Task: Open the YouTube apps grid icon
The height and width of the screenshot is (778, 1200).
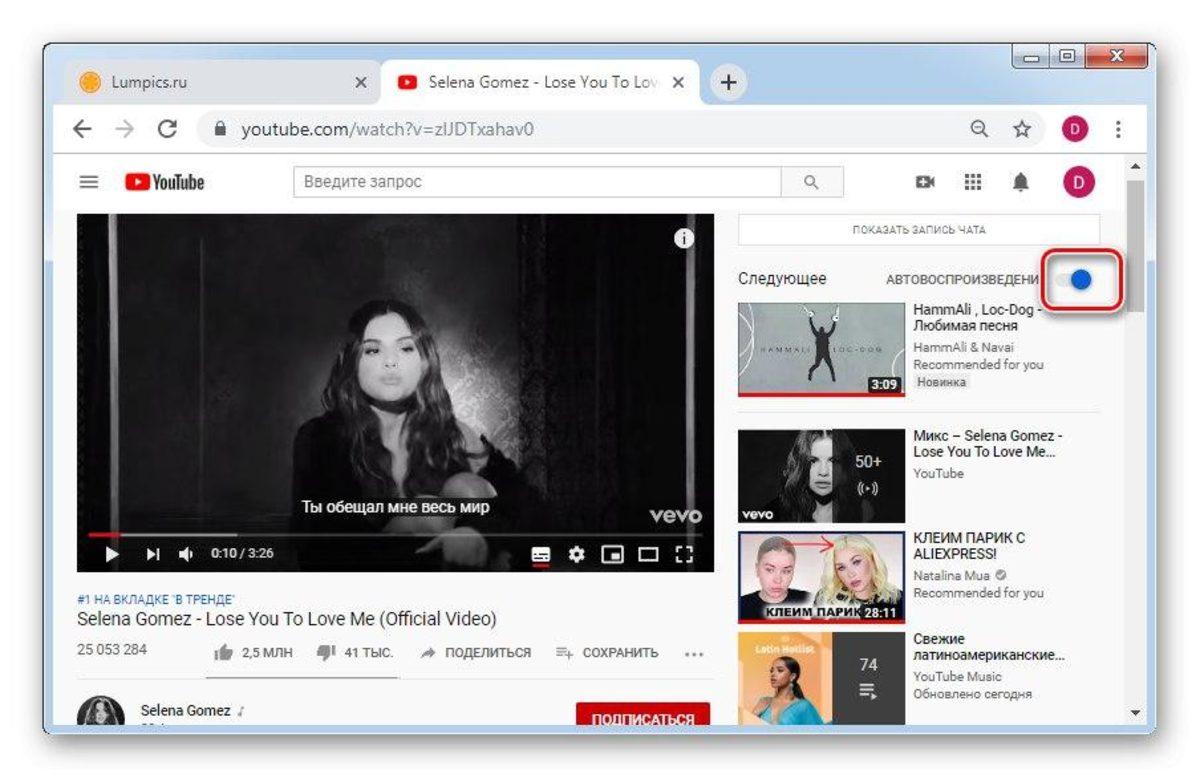Action: [x=972, y=182]
